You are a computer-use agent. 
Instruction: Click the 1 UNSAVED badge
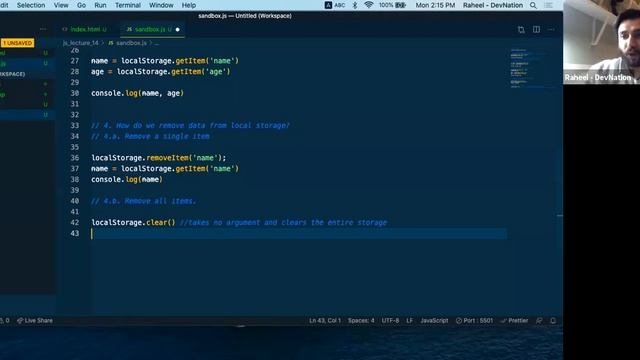(17, 43)
